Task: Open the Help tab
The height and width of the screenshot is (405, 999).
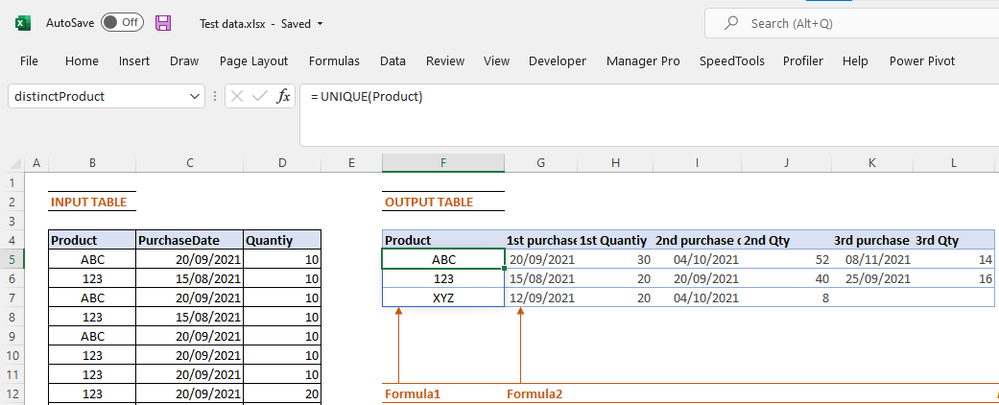Action: (x=855, y=61)
